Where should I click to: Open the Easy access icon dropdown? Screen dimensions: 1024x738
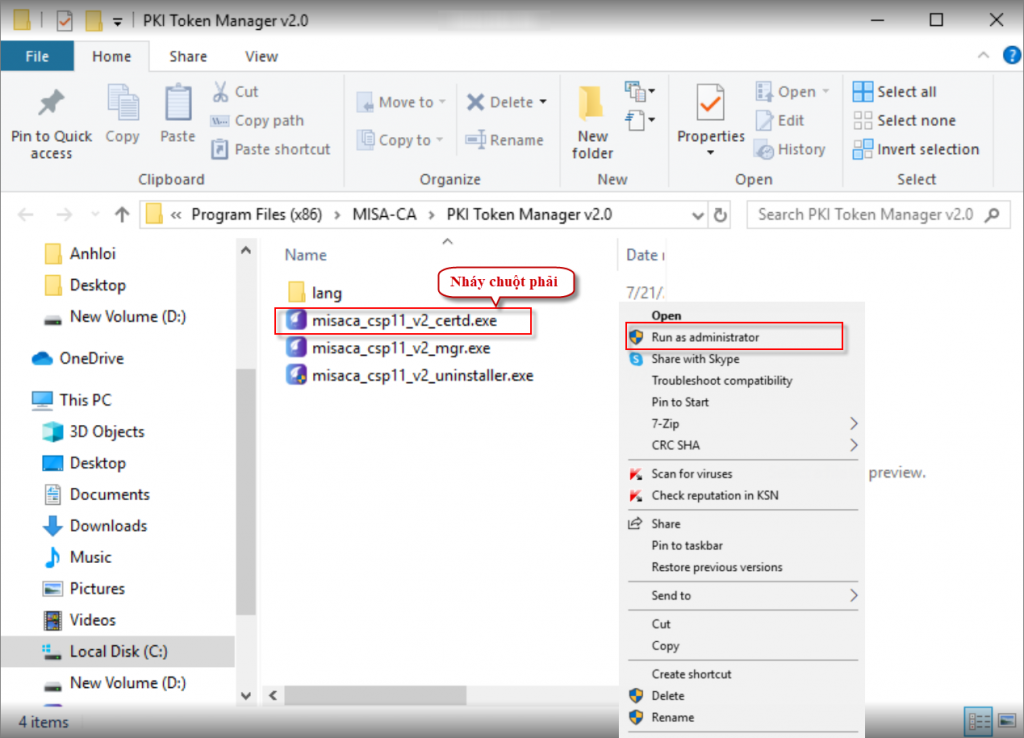(x=640, y=121)
